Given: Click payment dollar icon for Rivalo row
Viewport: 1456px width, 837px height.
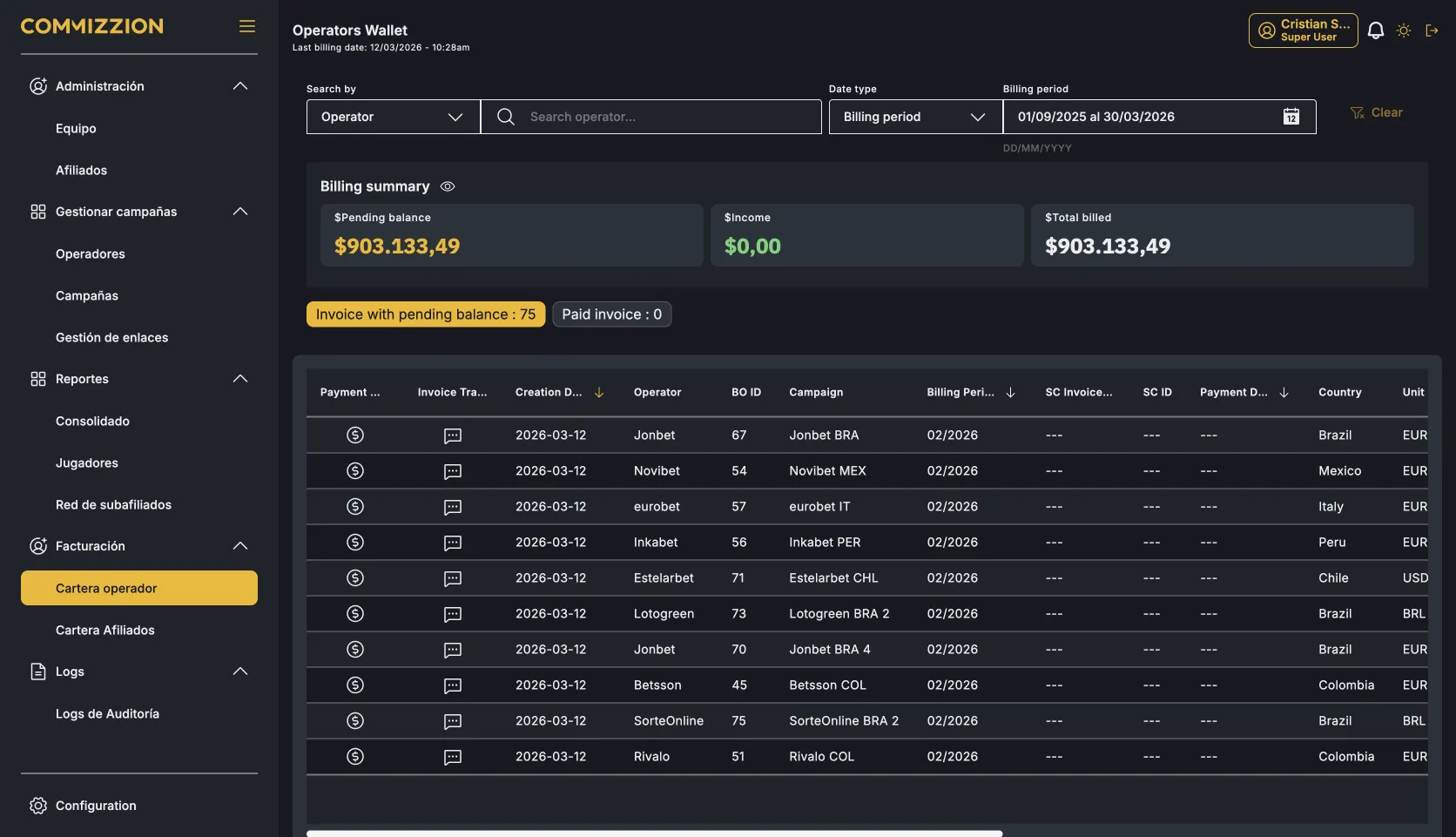Looking at the screenshot, I should (x=355, y=757).
